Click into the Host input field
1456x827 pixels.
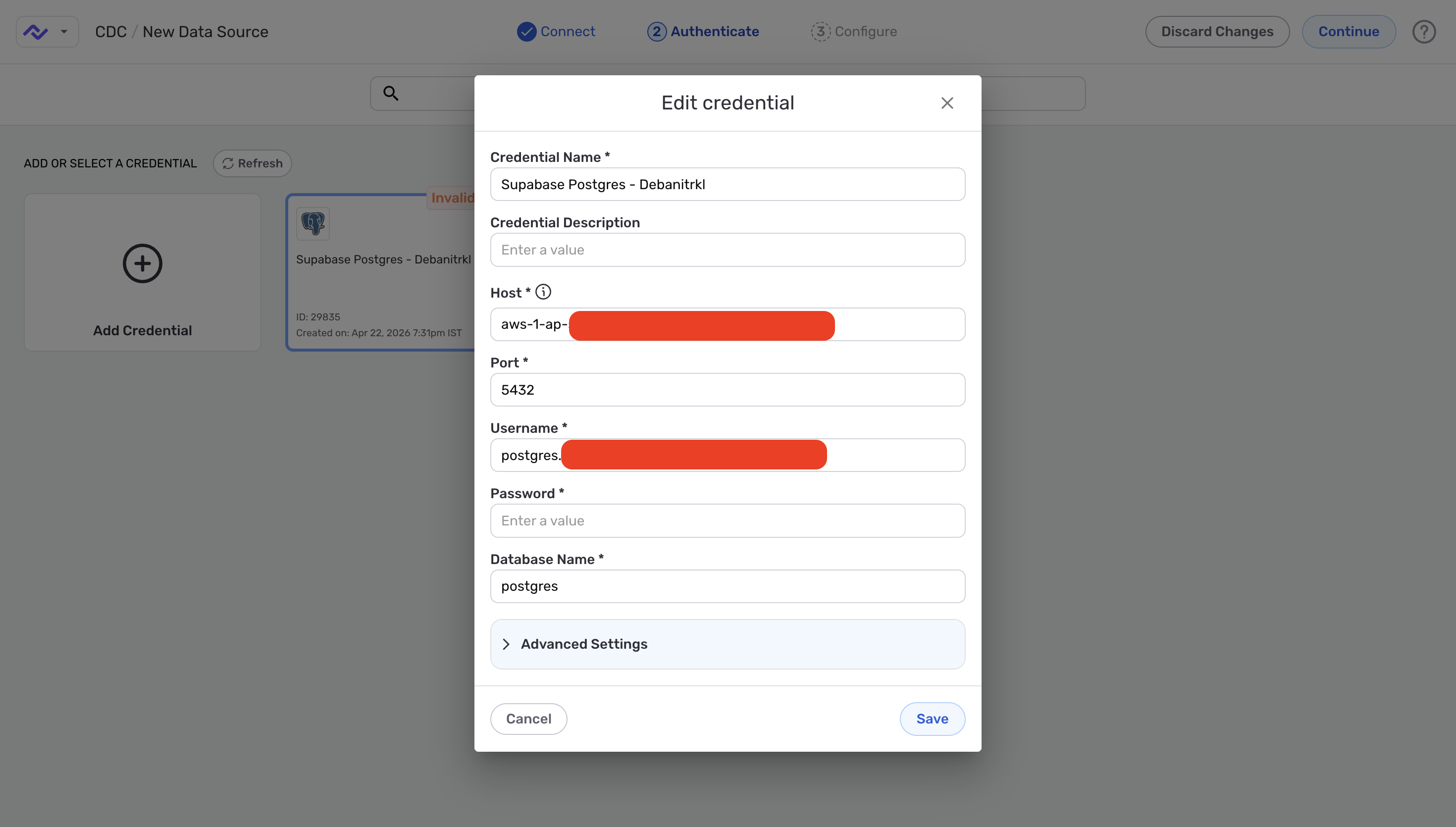click(x=728, y=324)
